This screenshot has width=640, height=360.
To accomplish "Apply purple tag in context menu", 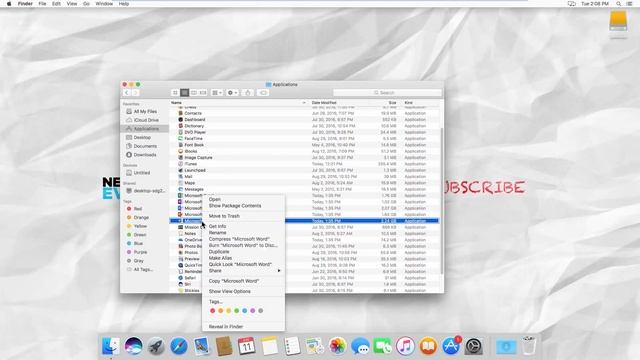I will pos(253,311).
